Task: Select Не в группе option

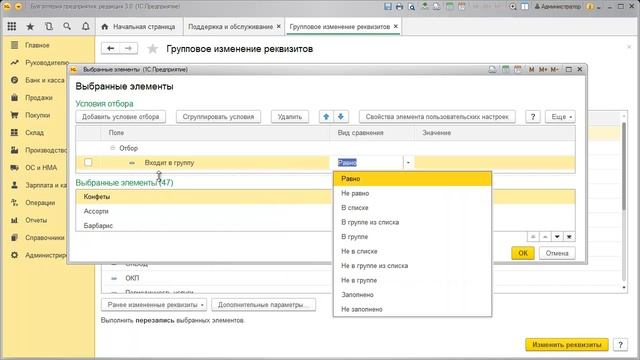Action: tap(412, 280)
